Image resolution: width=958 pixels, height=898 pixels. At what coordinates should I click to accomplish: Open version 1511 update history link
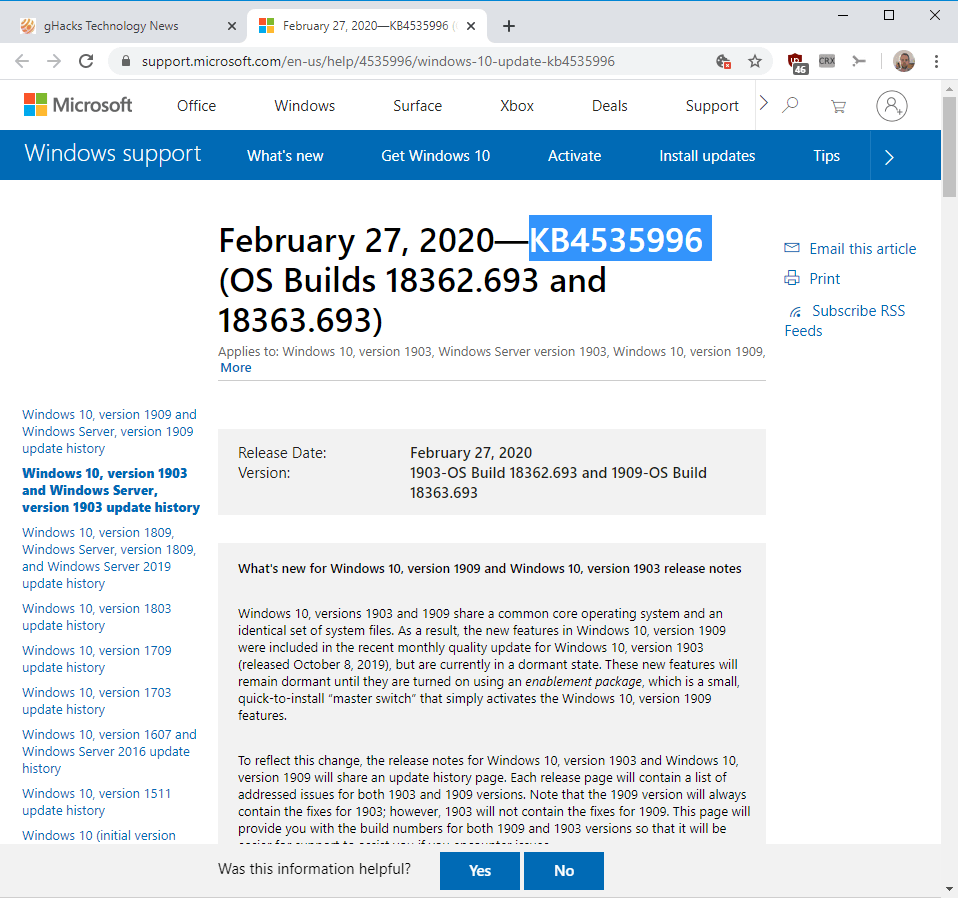[x=96, y=801]
